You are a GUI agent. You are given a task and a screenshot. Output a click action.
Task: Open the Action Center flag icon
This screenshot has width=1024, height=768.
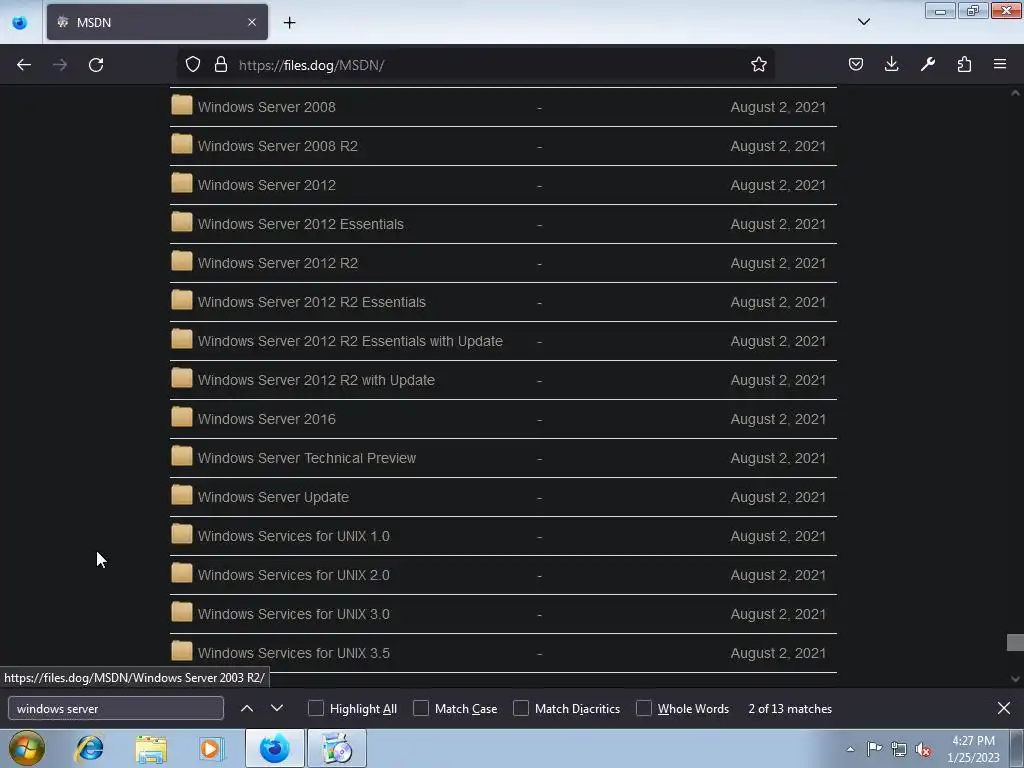point(874,749)
